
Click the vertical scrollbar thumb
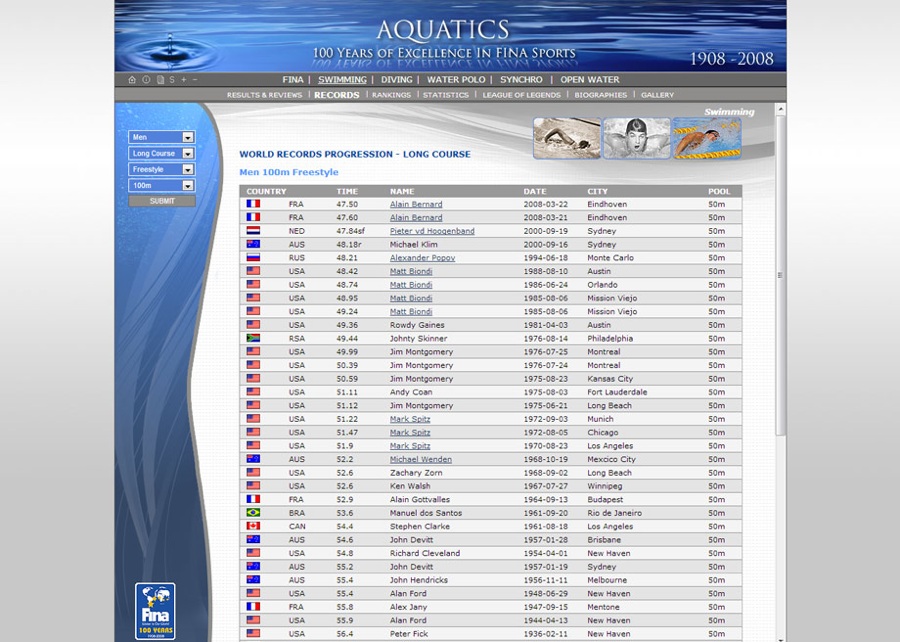[780, 275]
